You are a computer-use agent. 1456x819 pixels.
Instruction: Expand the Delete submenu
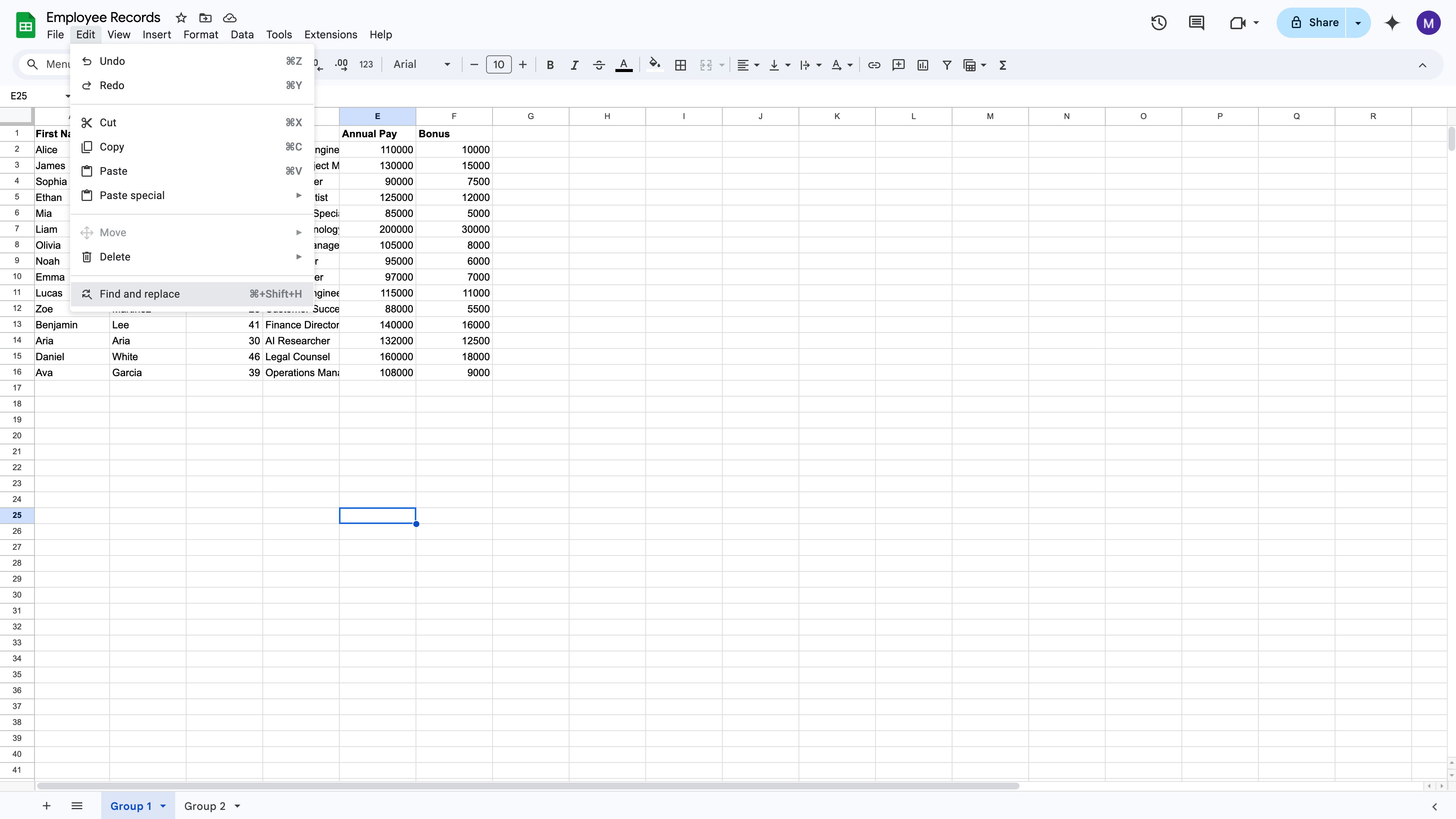click(x=191, y=257)
